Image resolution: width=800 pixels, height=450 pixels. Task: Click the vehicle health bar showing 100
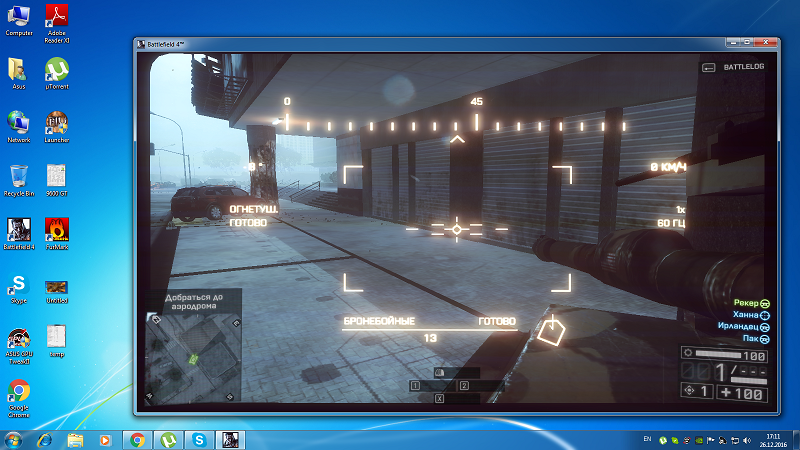724,355
